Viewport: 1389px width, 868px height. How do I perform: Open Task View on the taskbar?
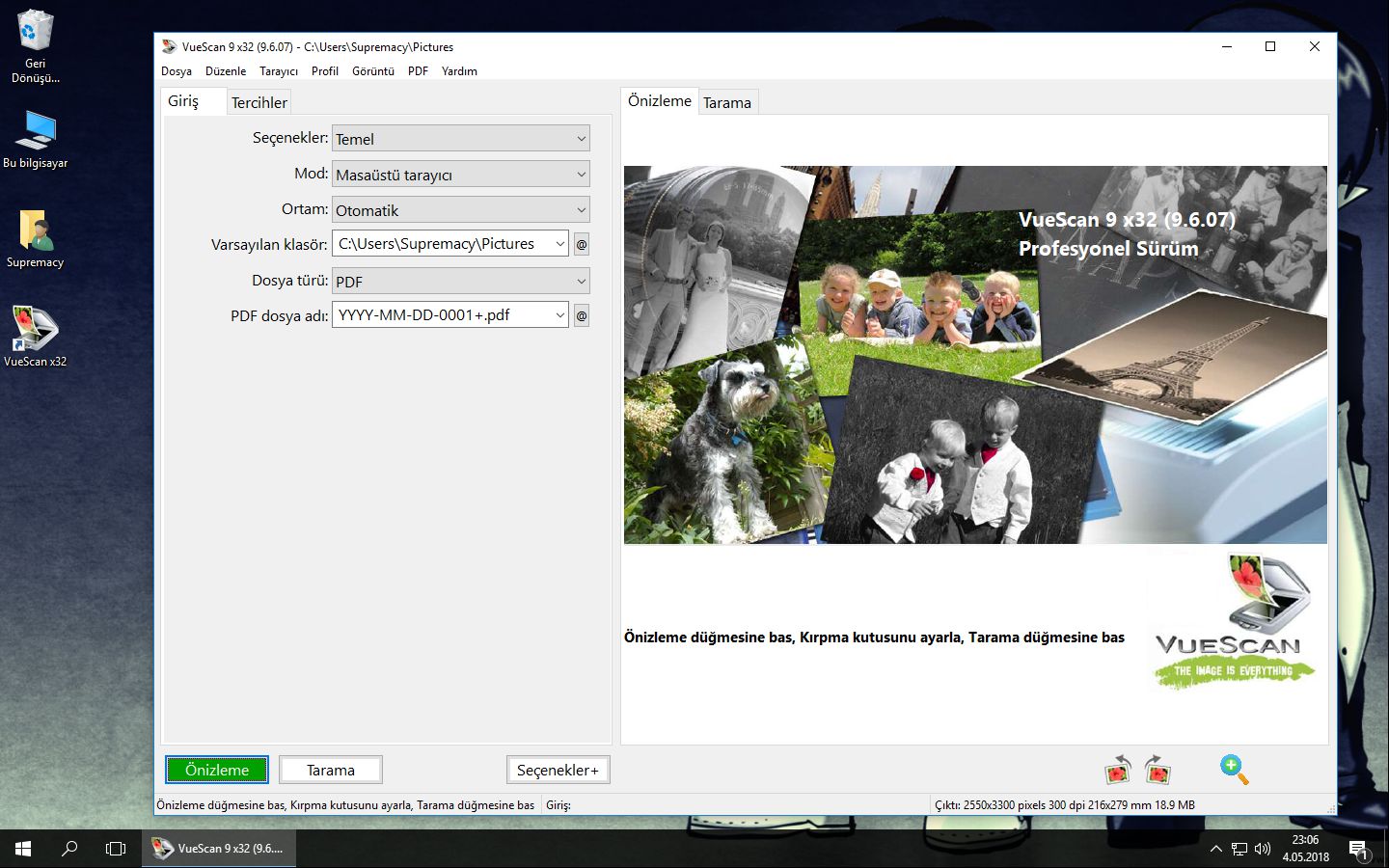click(116, 849)
